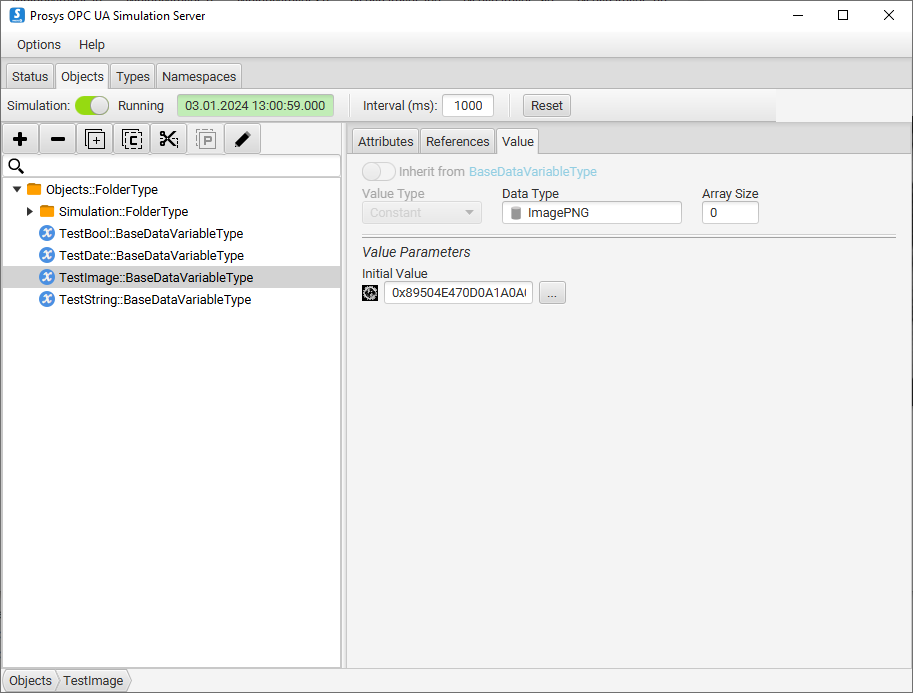
Task: Click the plus icon to add node
Action: (20, 139)
